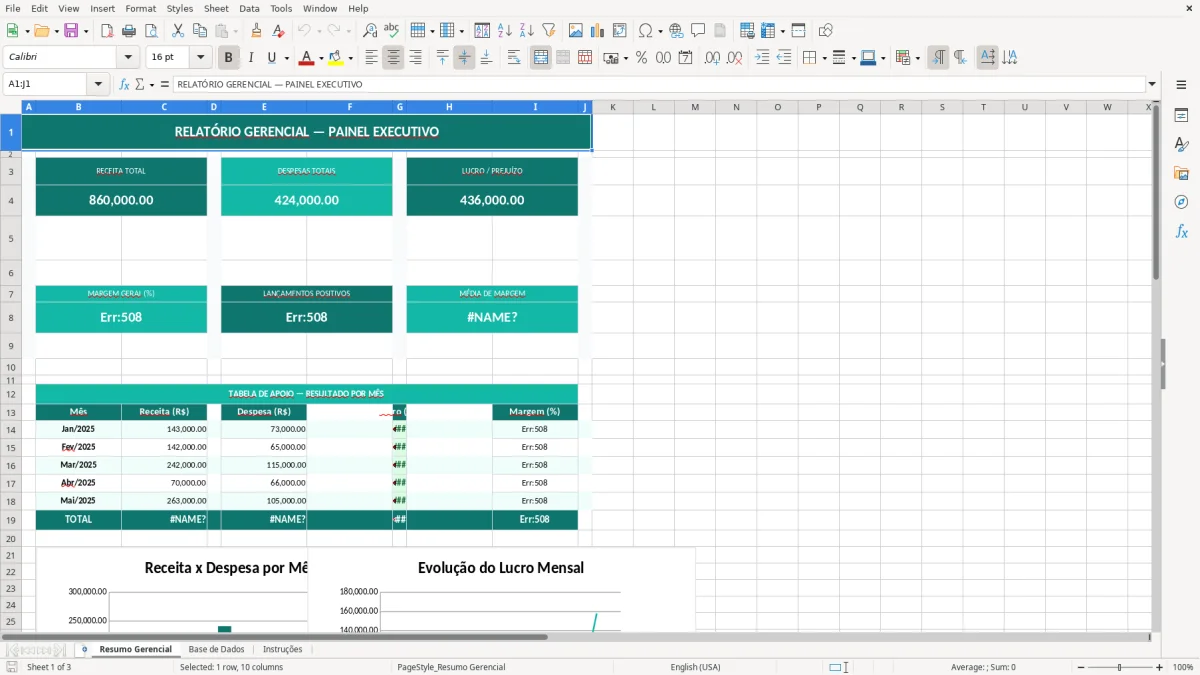Screen dimensions: 1200x675
Task: Sort the data descending
Action: click(x=527, y=31)
